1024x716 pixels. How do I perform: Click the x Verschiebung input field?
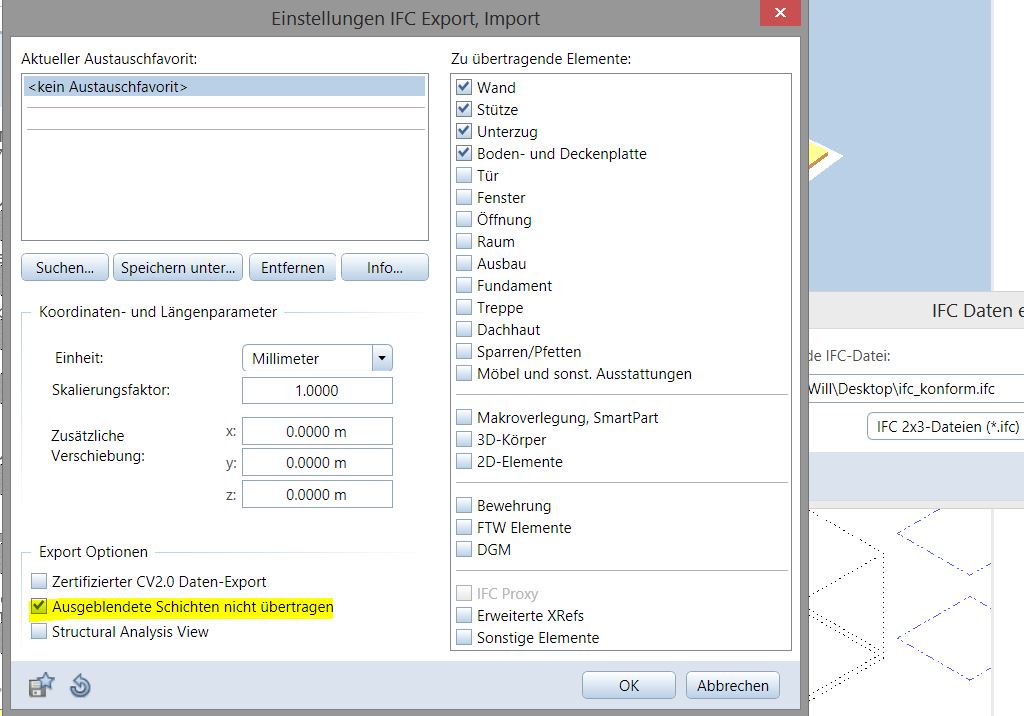pyautogui.click(x=317, y=432)
